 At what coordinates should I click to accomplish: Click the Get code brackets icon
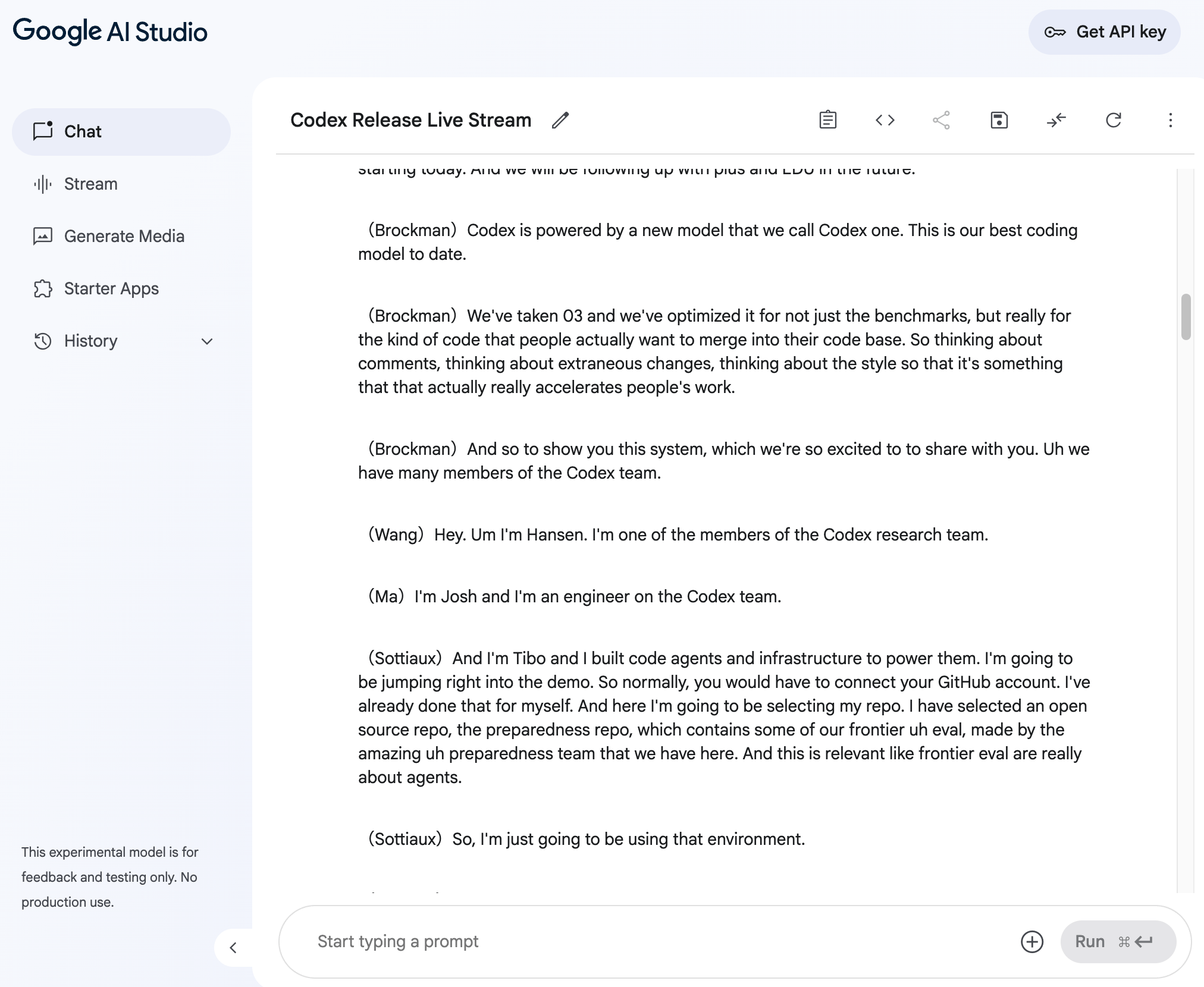(x=885, y=120)
